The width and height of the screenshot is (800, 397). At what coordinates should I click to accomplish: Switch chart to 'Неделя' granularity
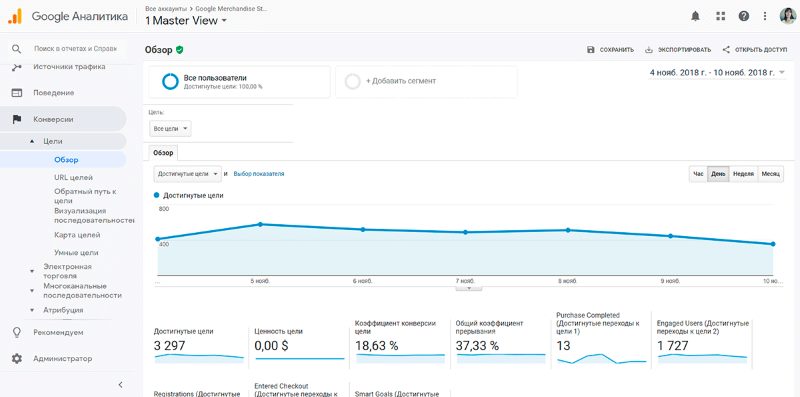743,174
